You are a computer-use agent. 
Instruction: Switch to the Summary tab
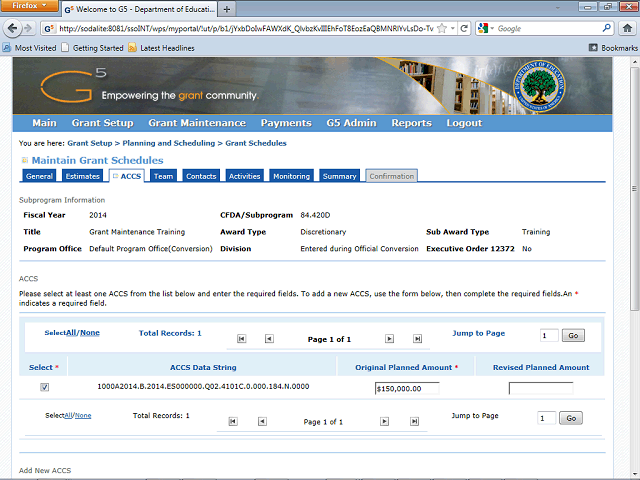coord(340,176)
